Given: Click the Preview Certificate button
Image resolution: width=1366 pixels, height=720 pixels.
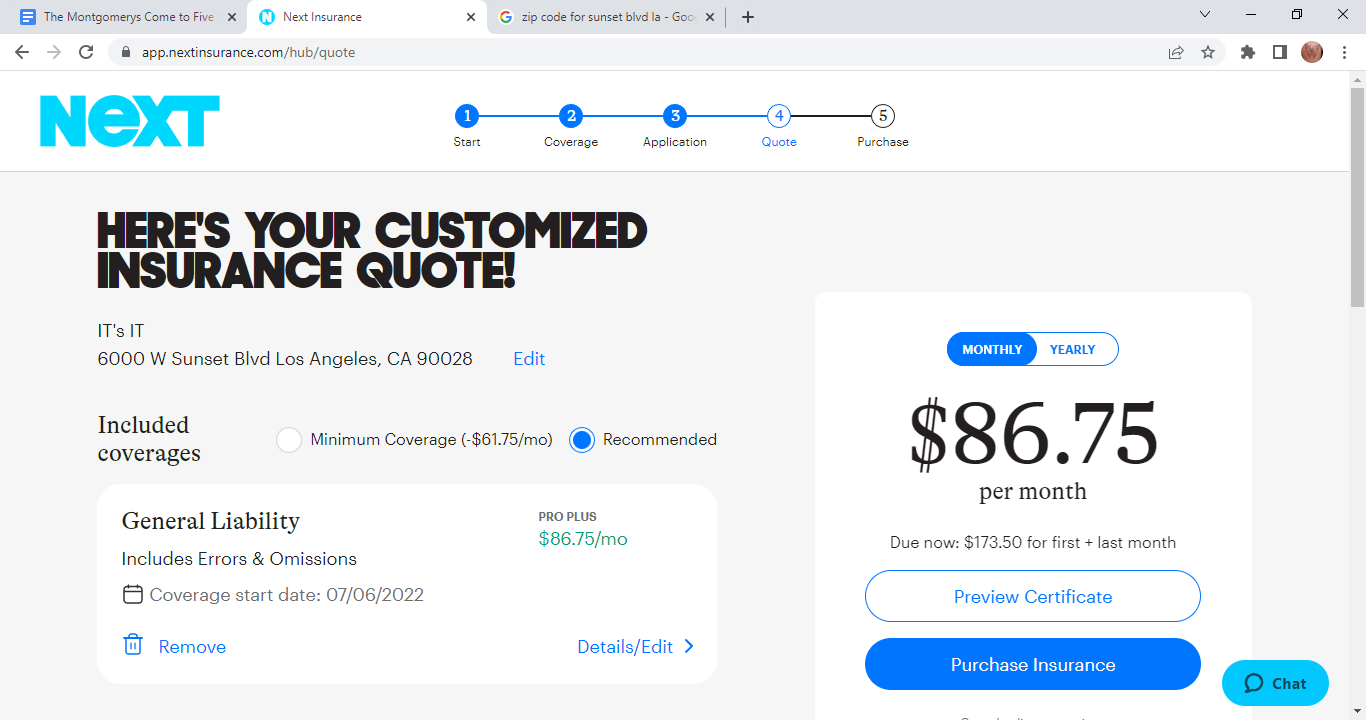Looking at the screenshot, I should pos(1033,597).
